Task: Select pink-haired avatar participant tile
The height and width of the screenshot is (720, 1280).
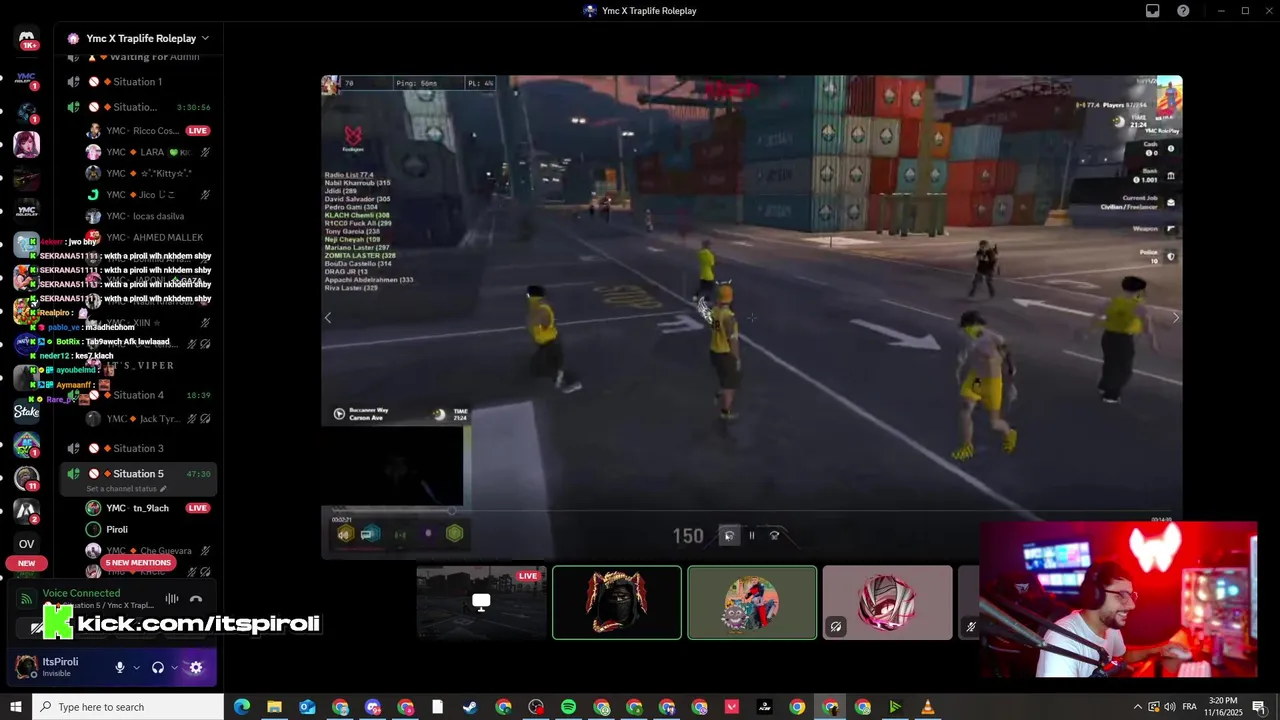Action: [887, 602]
